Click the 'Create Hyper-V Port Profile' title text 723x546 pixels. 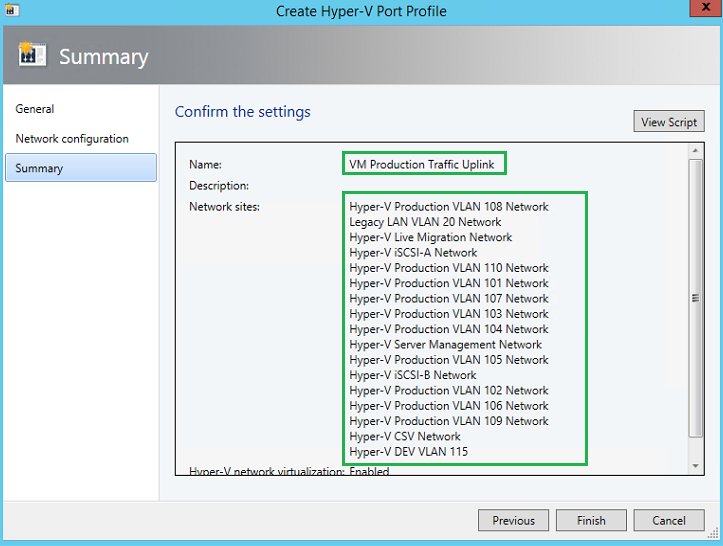361,11
